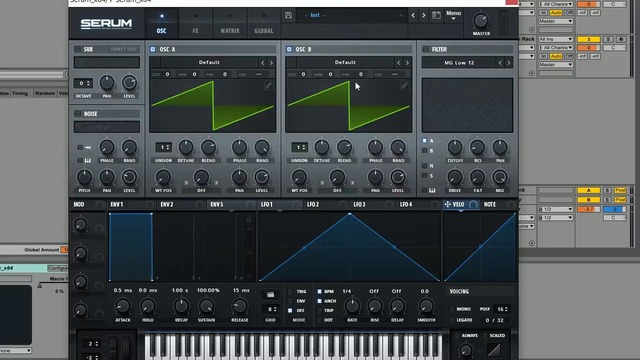Go to next preset with right arrow
The height and width of the screenshot is (360, 640).
[x=424, y=16]
